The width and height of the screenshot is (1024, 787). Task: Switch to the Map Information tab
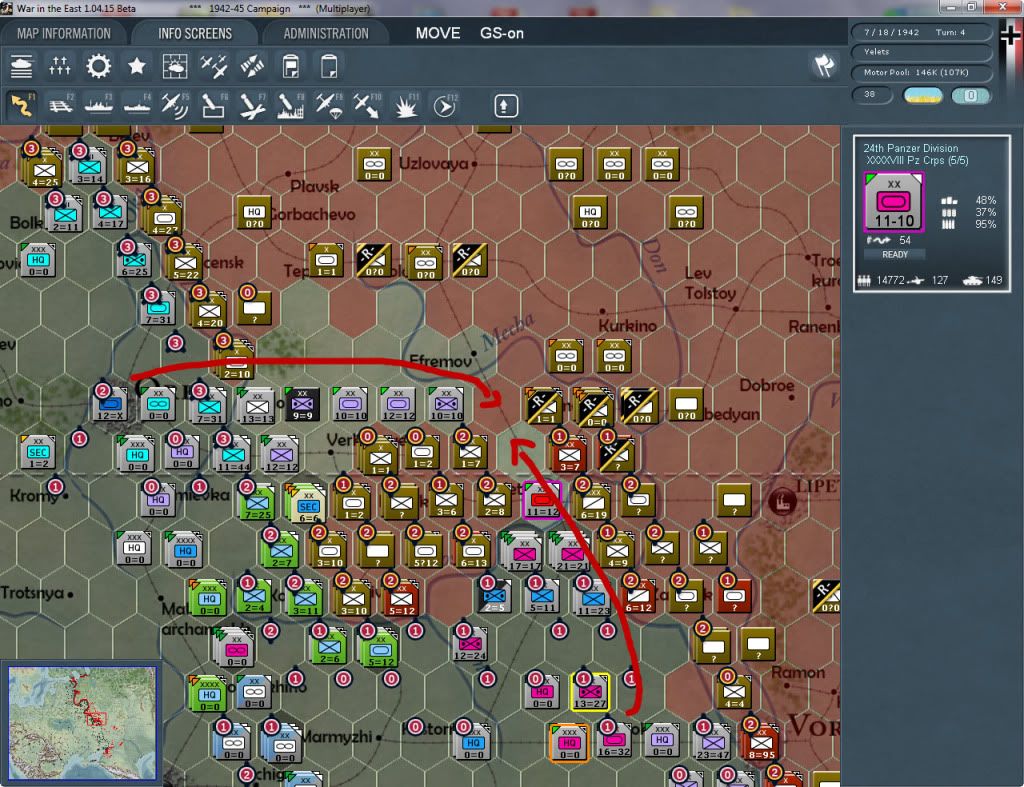click(x=63, y=34)
